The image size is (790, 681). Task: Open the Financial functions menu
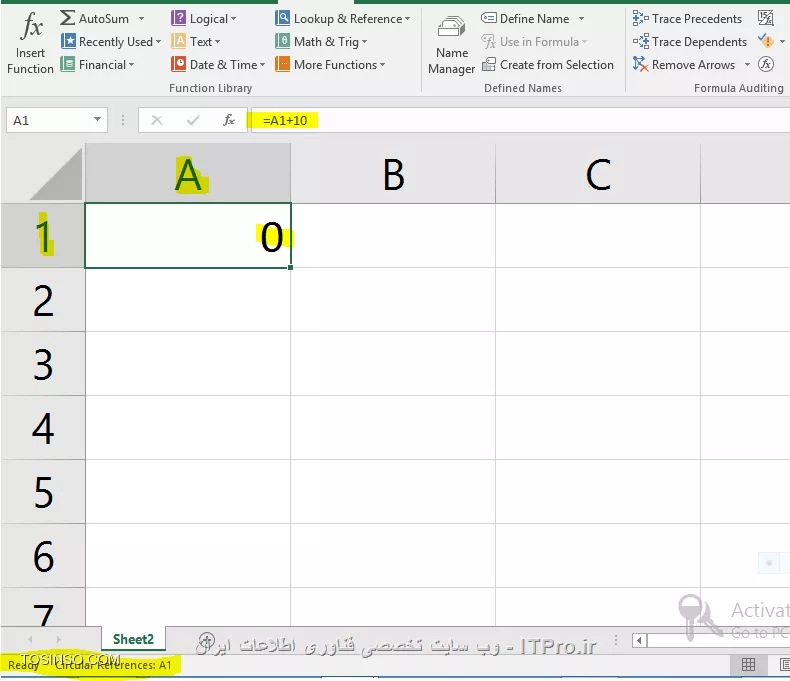(97, 65)
